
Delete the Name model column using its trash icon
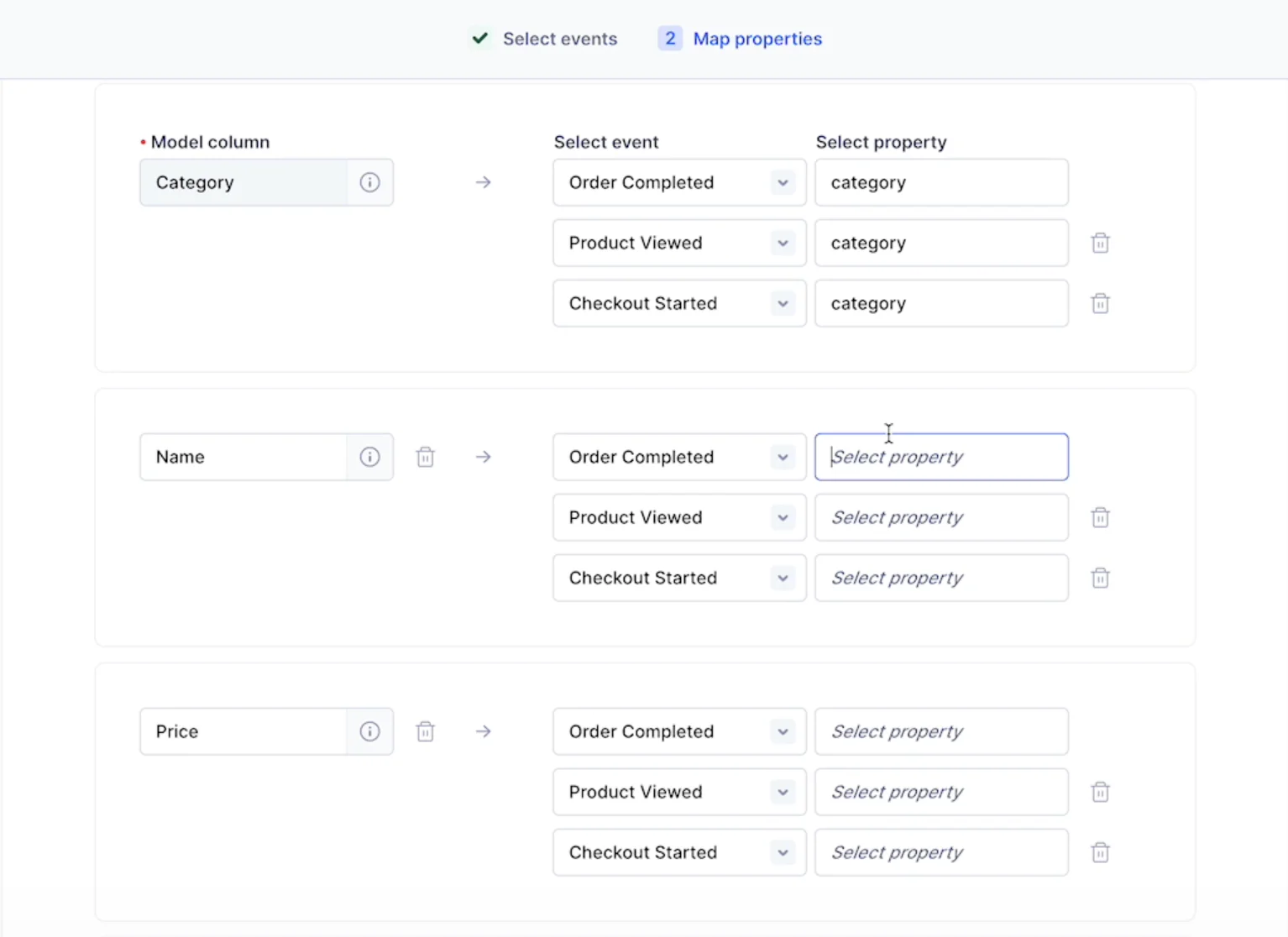pos(426,457)
